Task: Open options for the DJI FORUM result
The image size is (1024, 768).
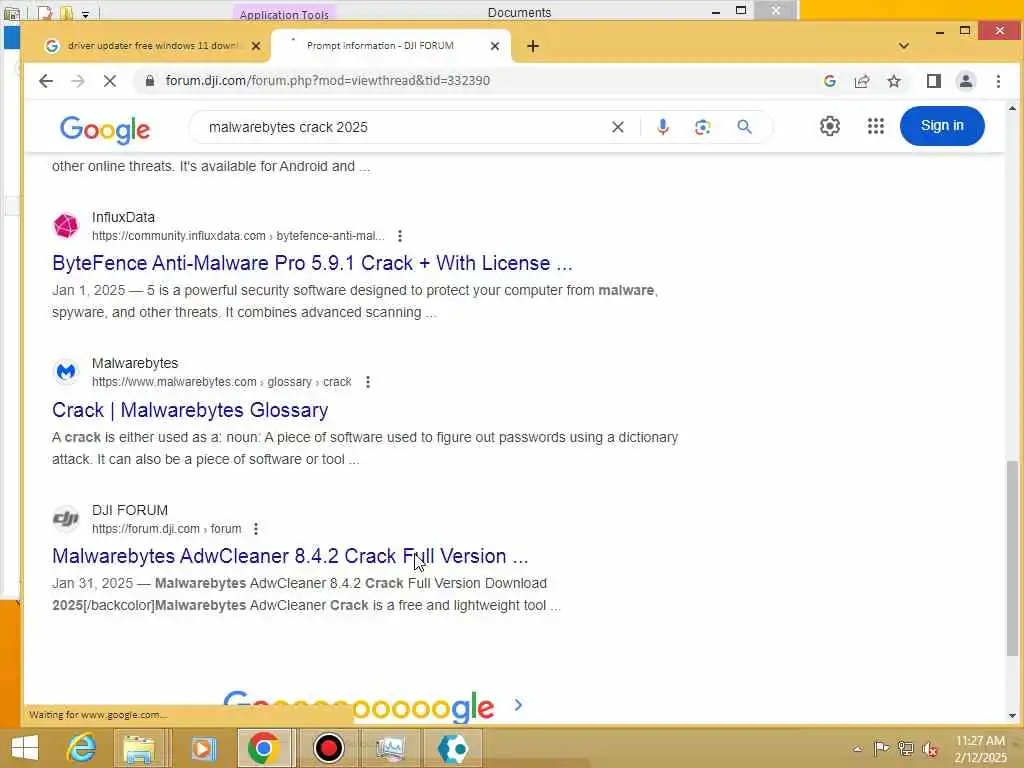Action: (x=256, y=529)
